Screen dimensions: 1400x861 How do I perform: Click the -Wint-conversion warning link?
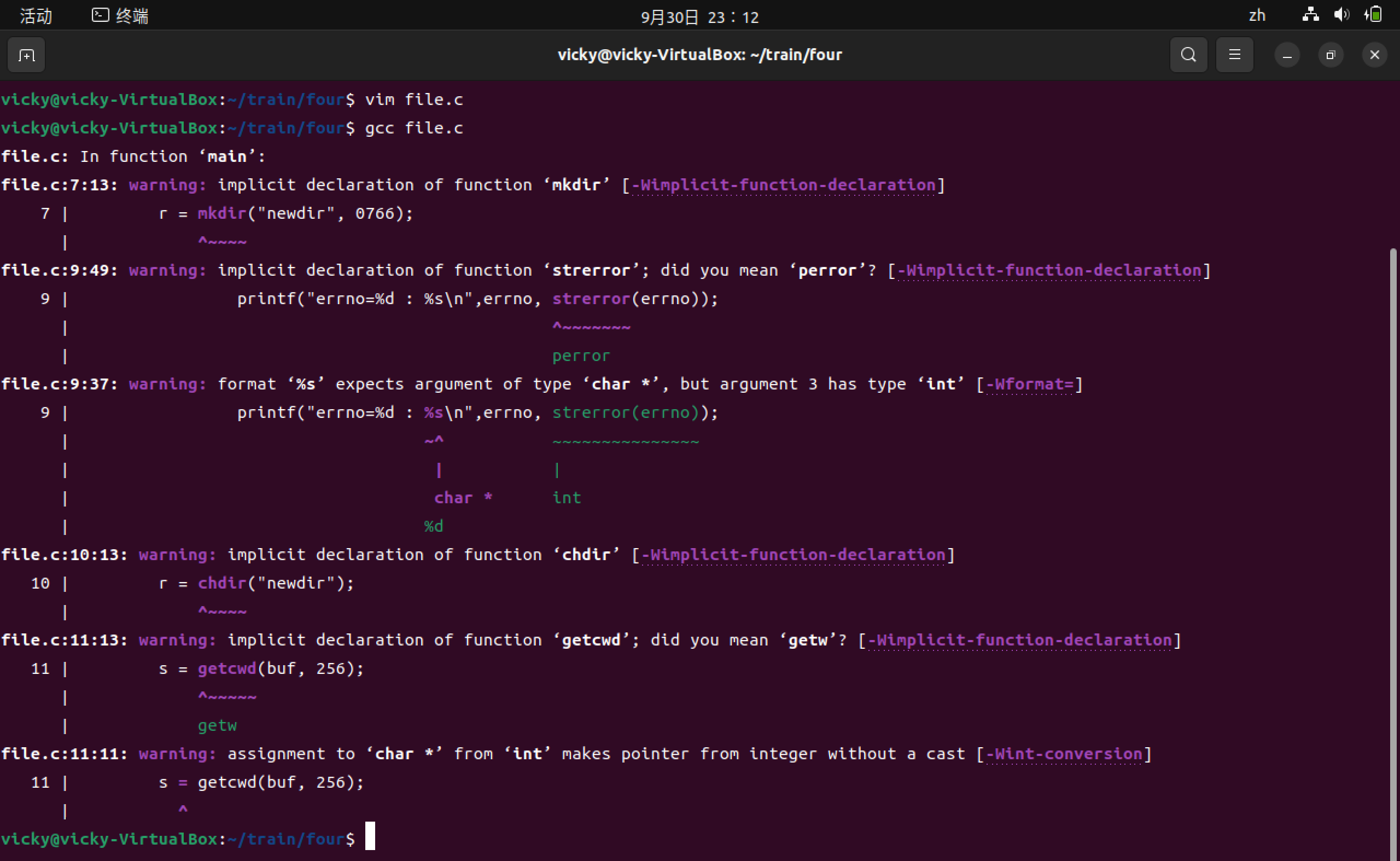point(1064,754)
